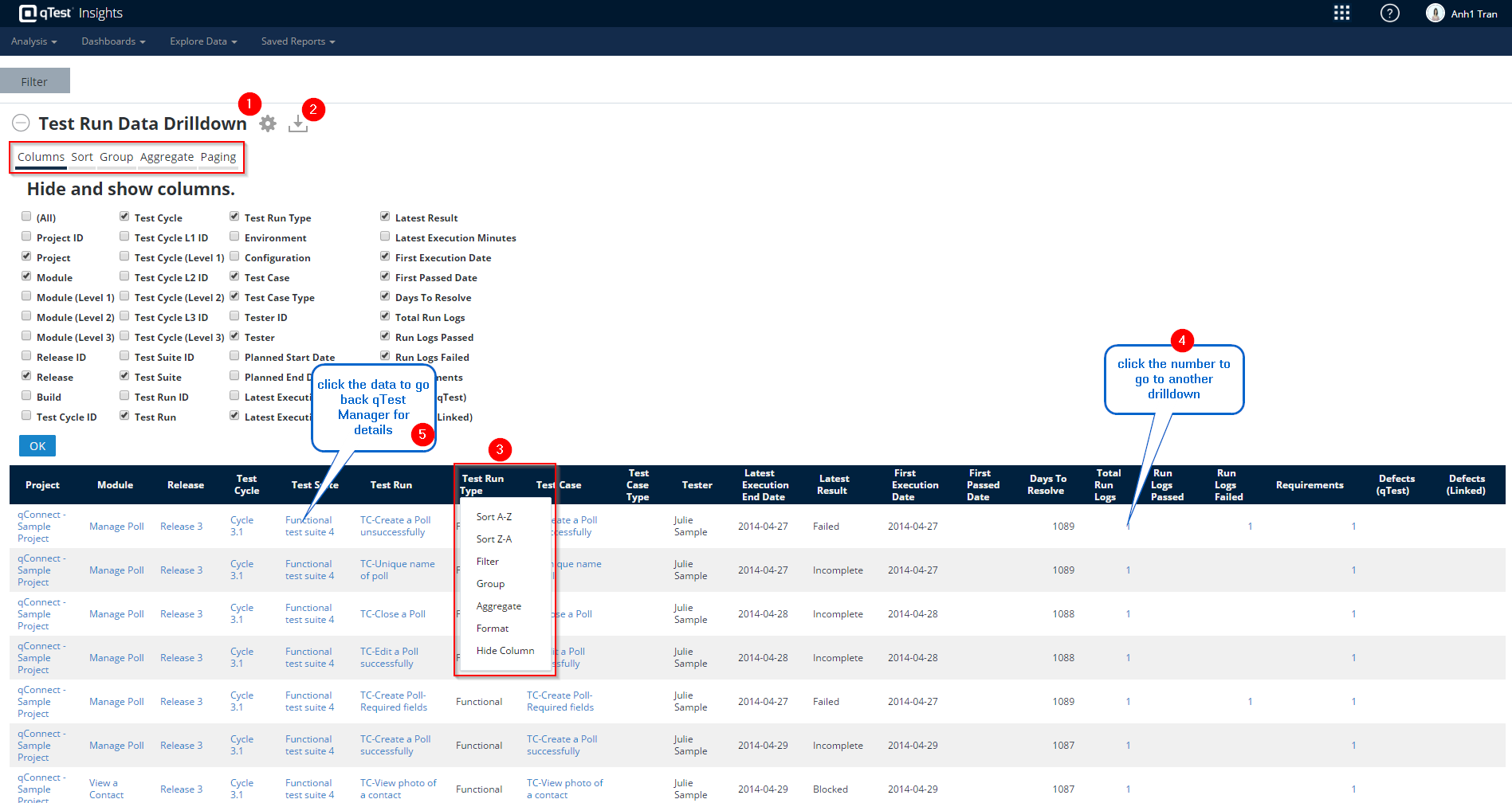The image size is (1512, 803).
Task: Click the Filter button
Action: point(34,81)
